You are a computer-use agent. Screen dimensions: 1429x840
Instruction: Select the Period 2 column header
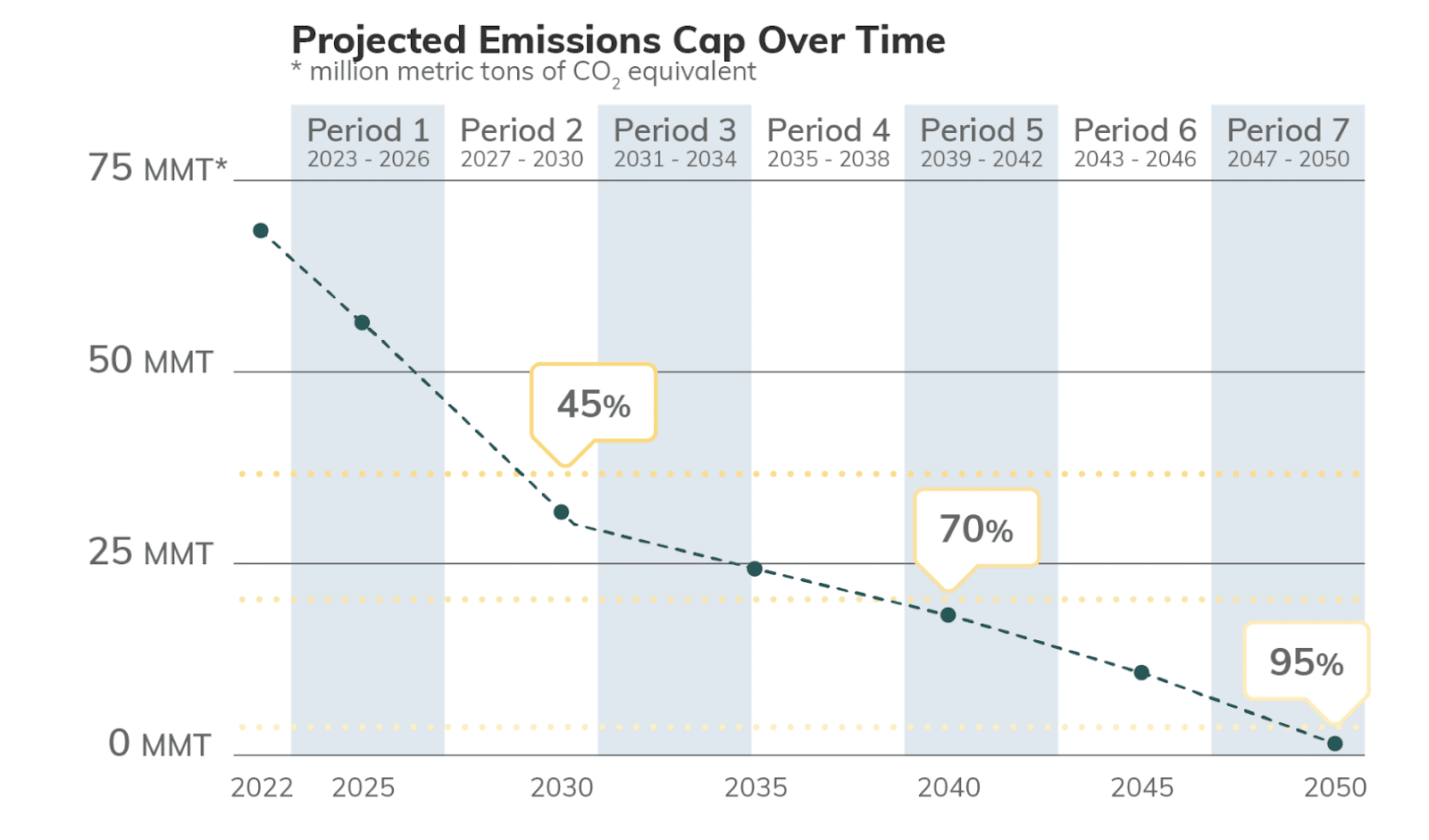coord(522,143)
